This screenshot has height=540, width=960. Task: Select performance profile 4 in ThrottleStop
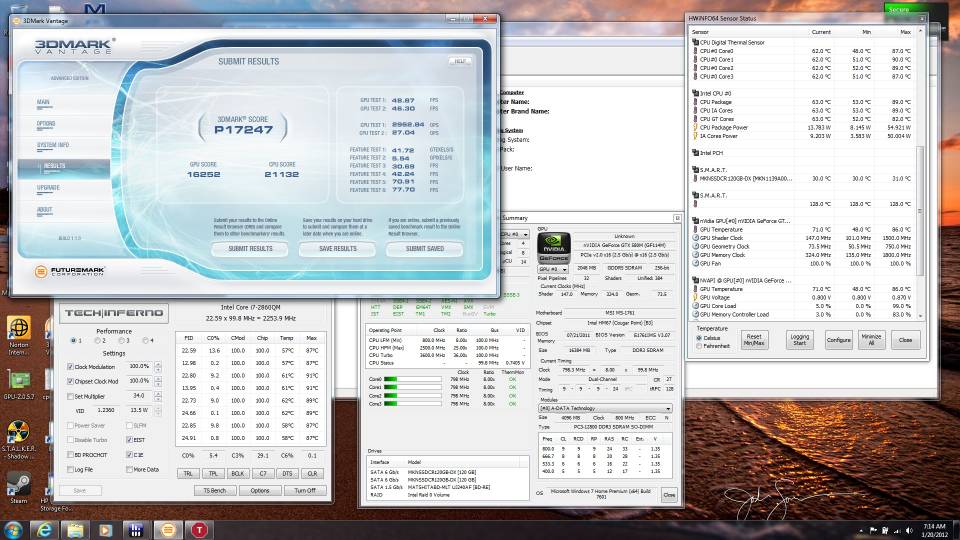coord(146,340)
